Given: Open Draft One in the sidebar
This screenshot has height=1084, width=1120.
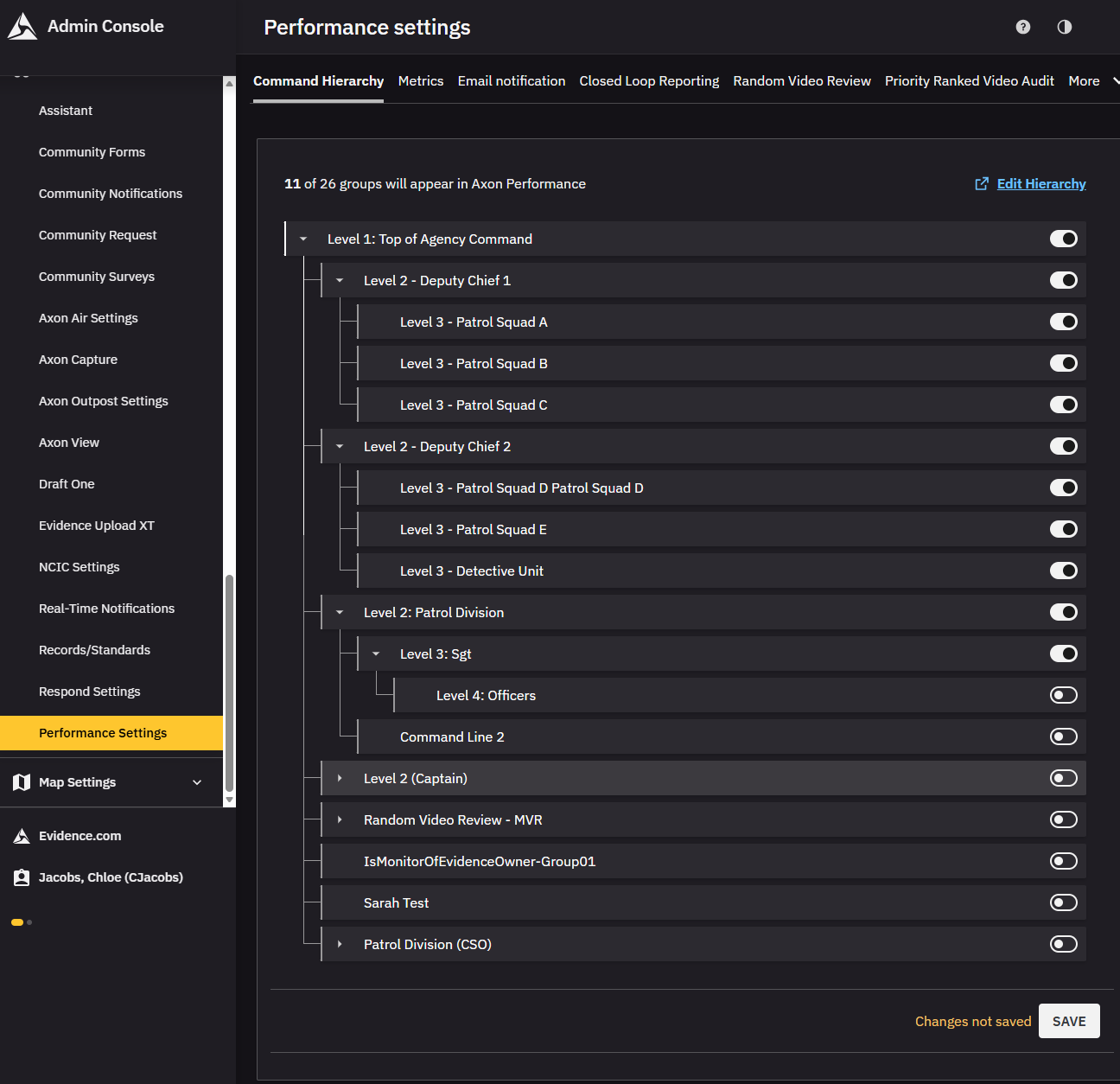Looking at the screenshot, I should tap(67, 484).
